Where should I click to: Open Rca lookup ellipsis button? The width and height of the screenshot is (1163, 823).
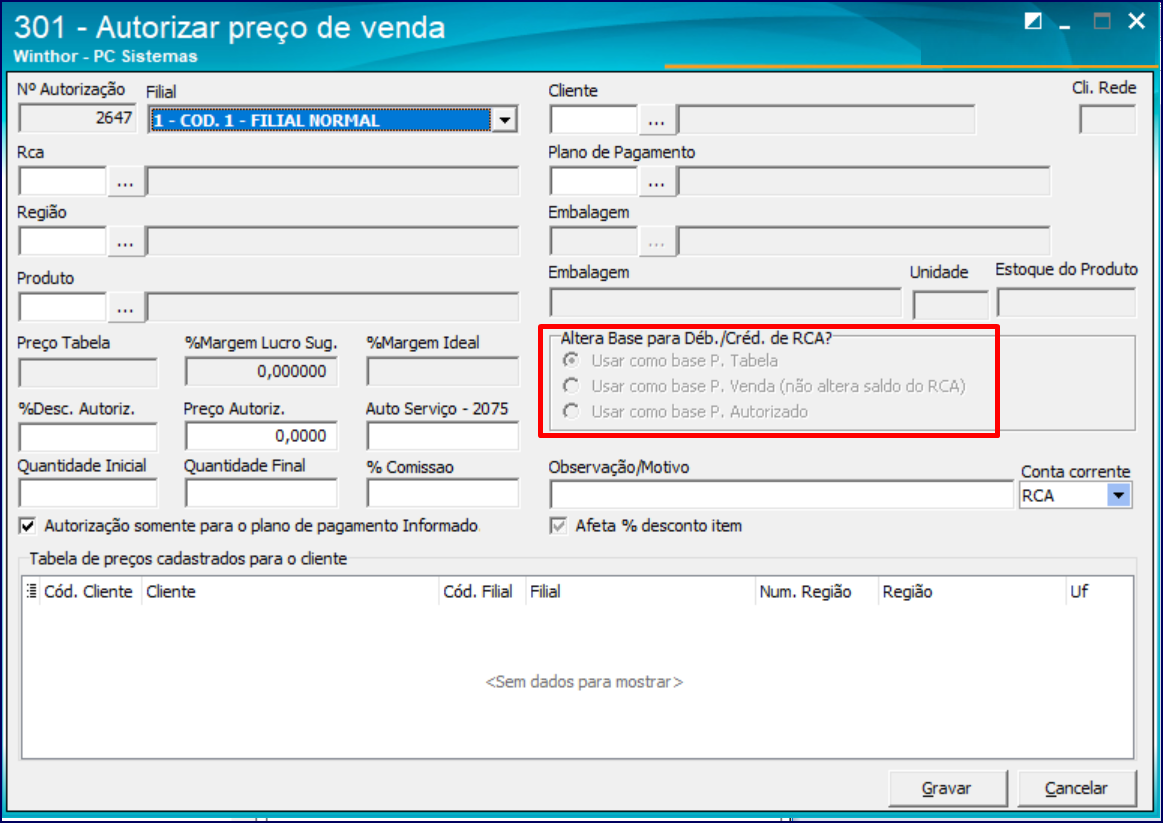click(x=125, y=181)
